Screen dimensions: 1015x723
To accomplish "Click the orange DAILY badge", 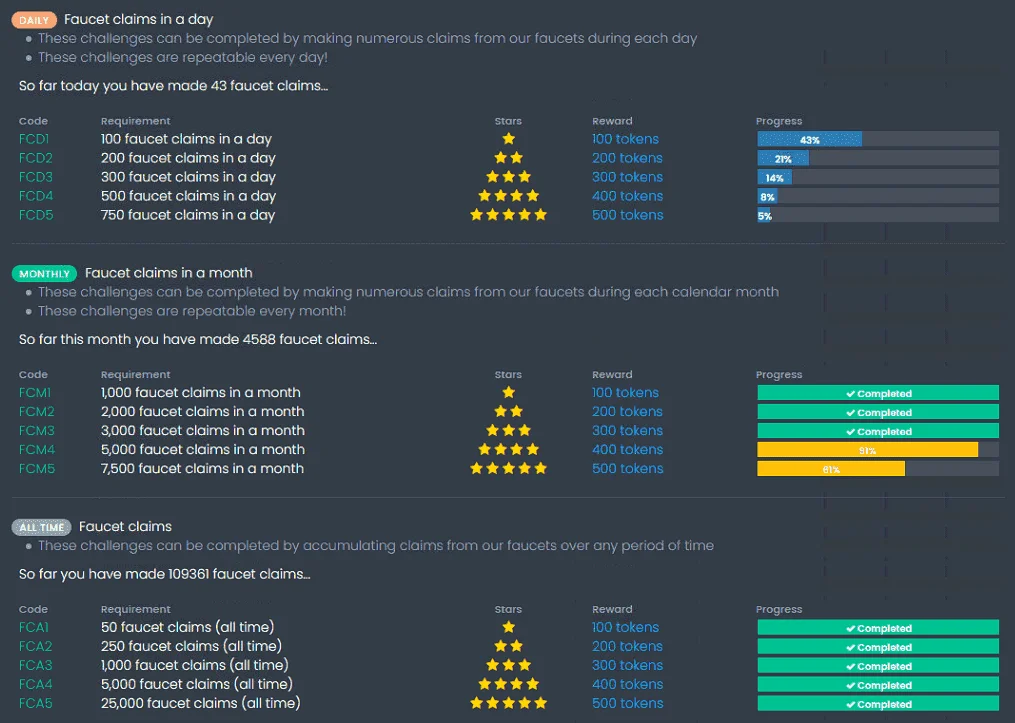I will click(x=34, y=20).
